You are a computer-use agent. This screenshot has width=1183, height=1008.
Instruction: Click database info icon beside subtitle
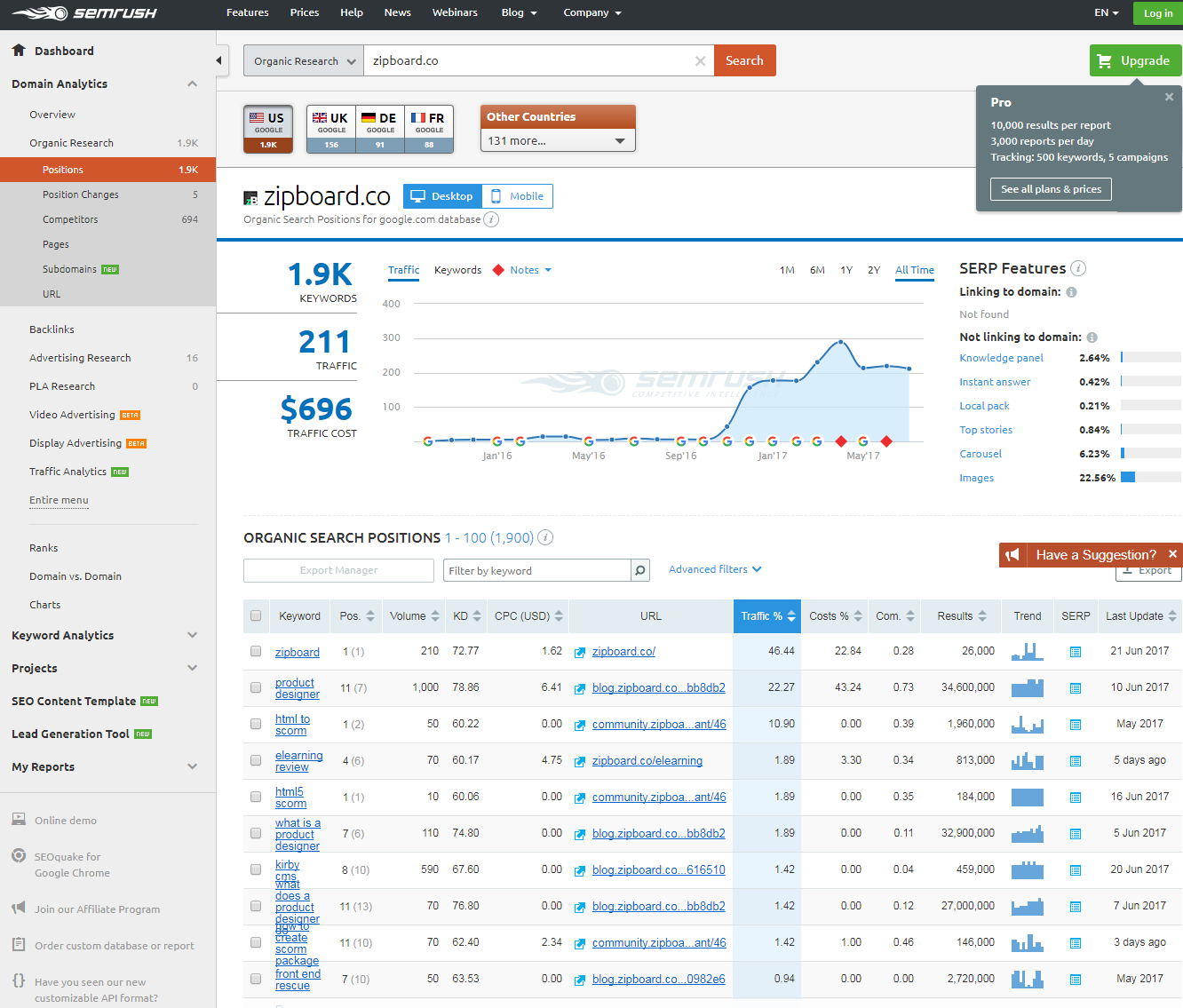pyautogui.click(x=491, y=219)
